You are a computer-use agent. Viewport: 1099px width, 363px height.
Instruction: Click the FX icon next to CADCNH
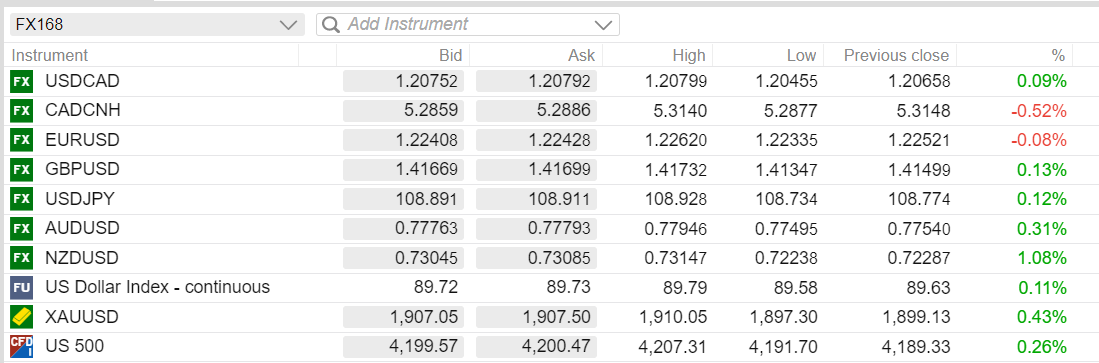21,111
